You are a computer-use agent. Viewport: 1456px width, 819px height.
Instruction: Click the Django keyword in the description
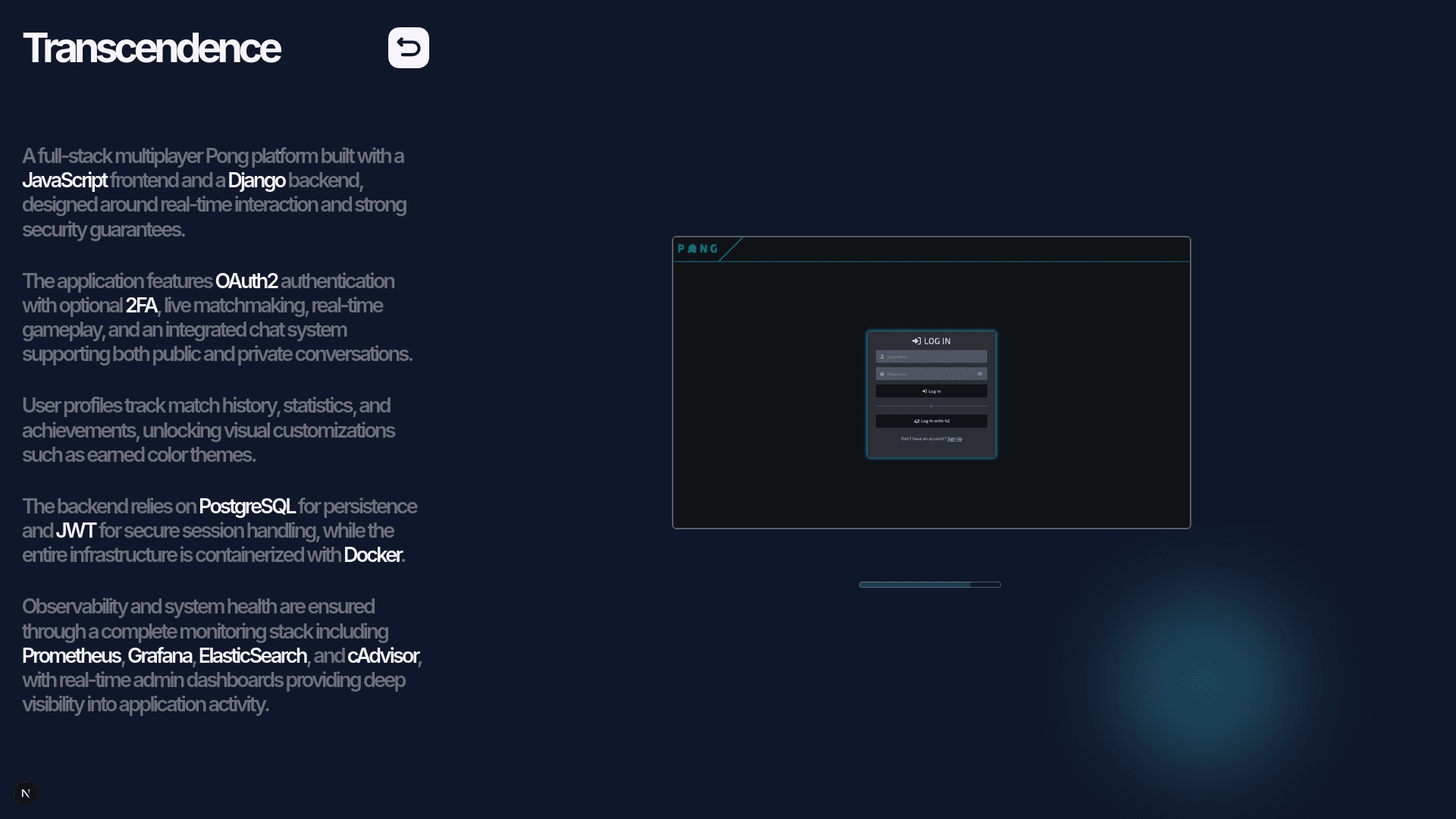(256, 180)
